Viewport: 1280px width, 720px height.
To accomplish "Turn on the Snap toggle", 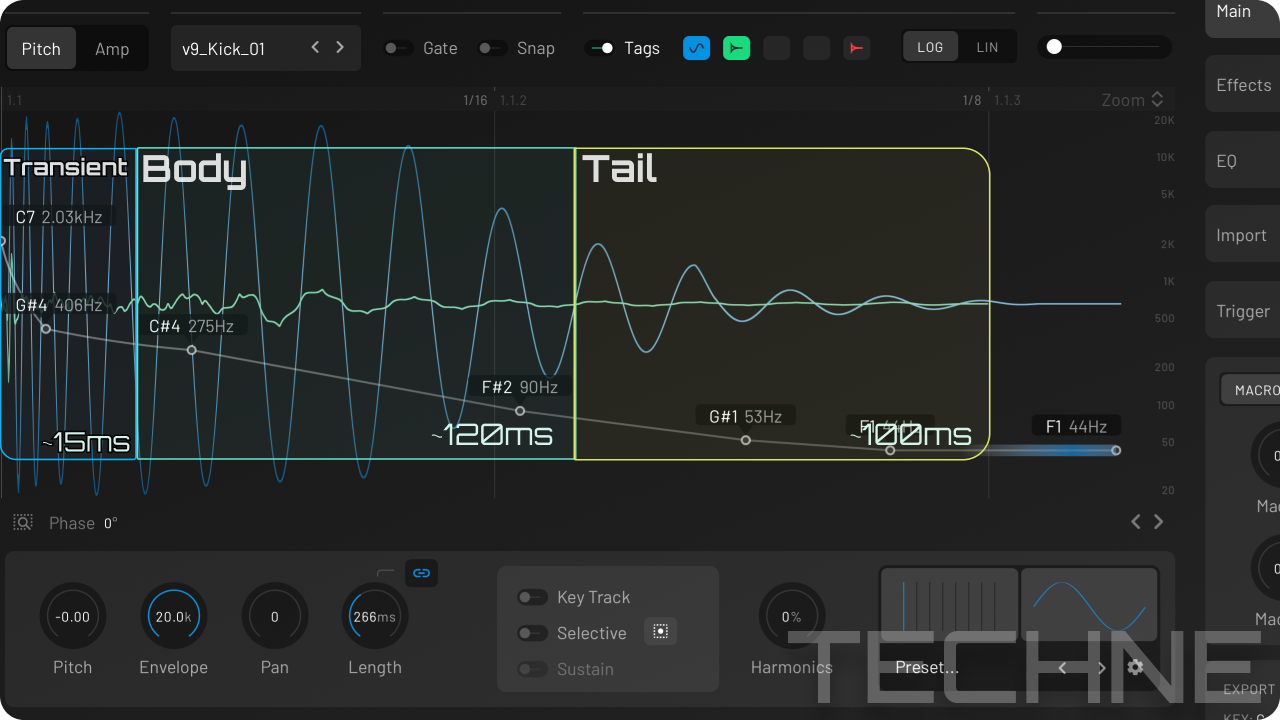I will coord(492,48).
